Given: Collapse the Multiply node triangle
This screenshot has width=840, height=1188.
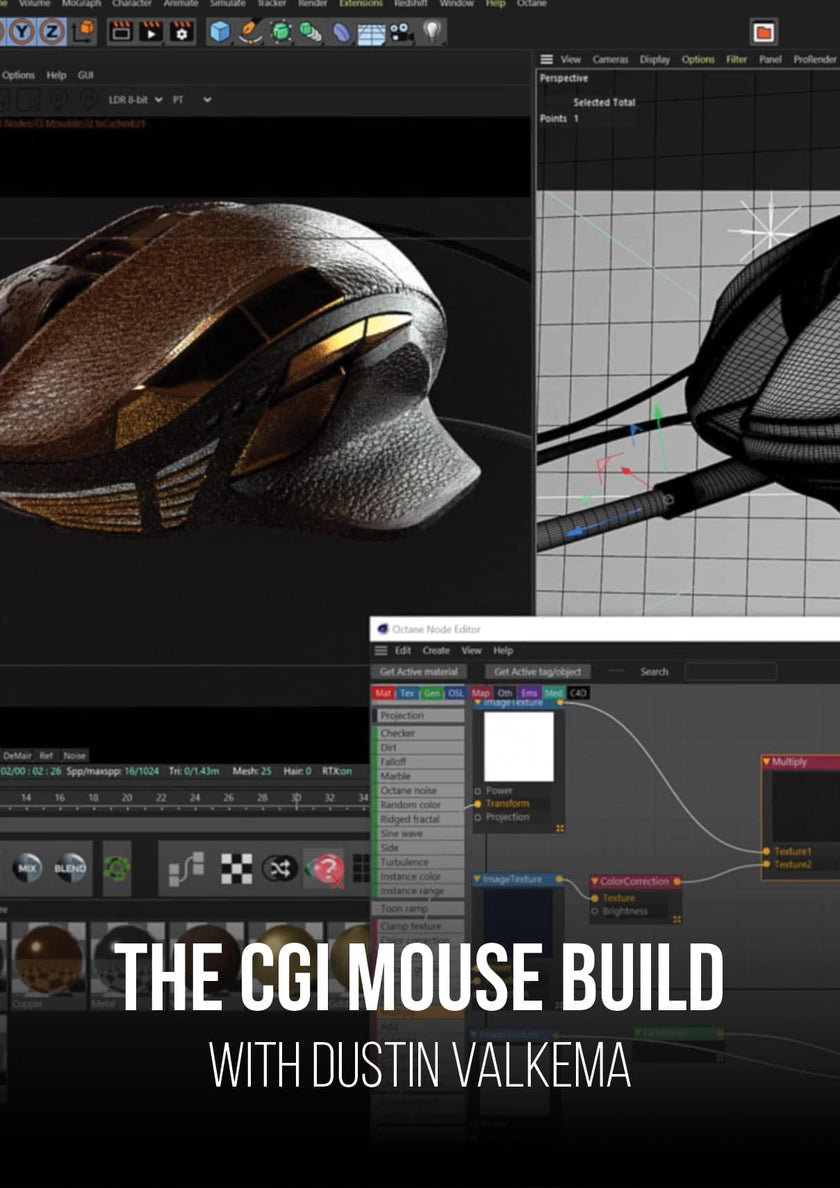Looking at the screenshot, I should point(767,762).
